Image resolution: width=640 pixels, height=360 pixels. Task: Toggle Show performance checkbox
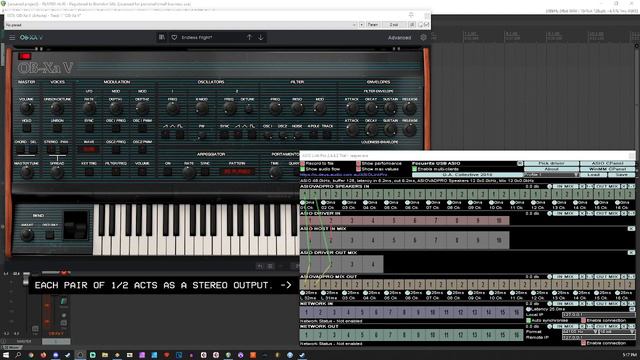358,163
